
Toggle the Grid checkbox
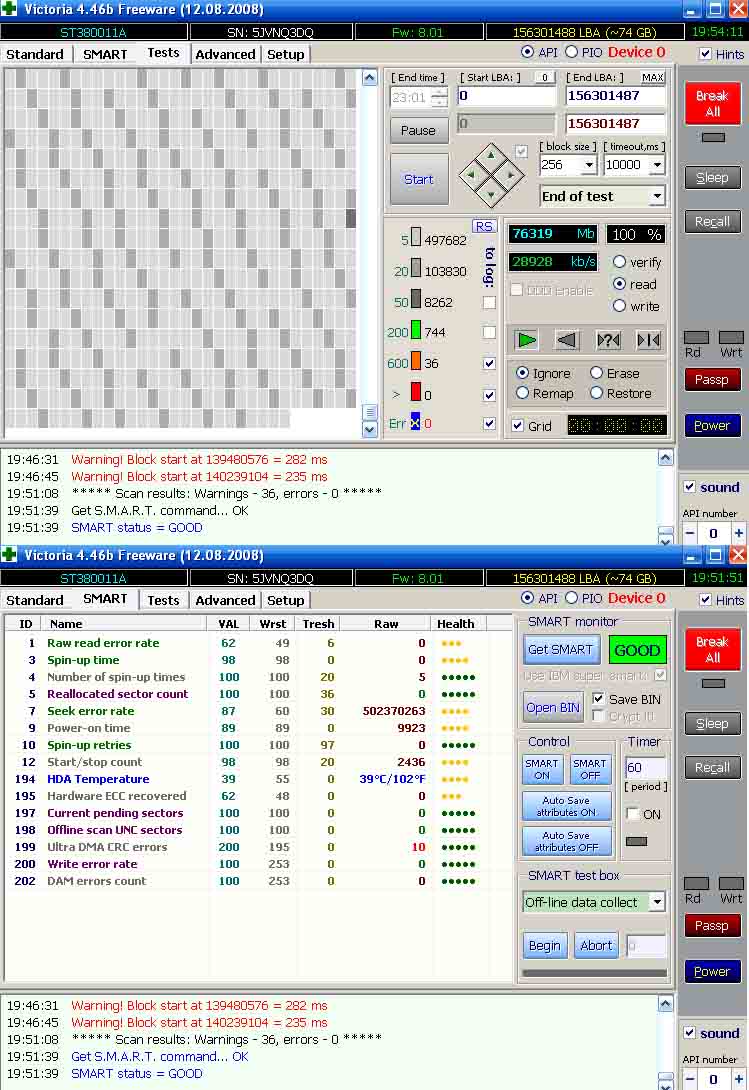point(517,425)
